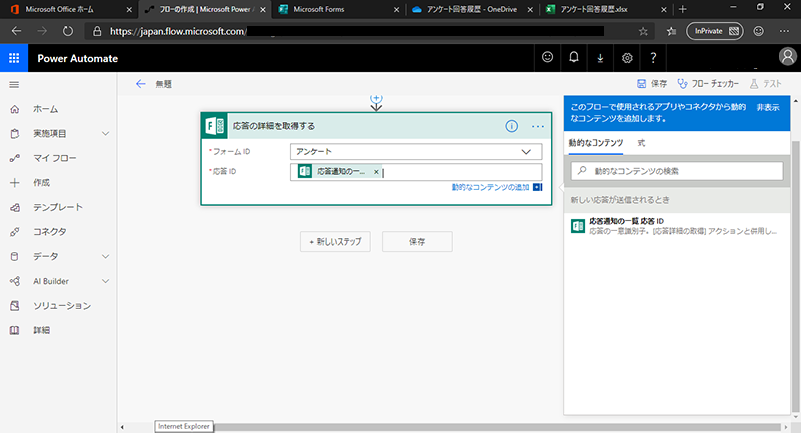Expand the 実施項目 sidebar chevron
The image size is (801, 433).
105,134
